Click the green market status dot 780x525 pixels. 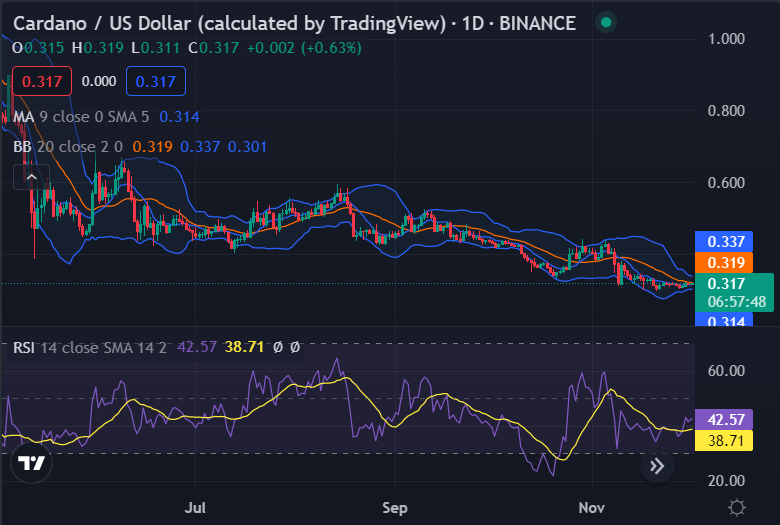pos(605,22)
